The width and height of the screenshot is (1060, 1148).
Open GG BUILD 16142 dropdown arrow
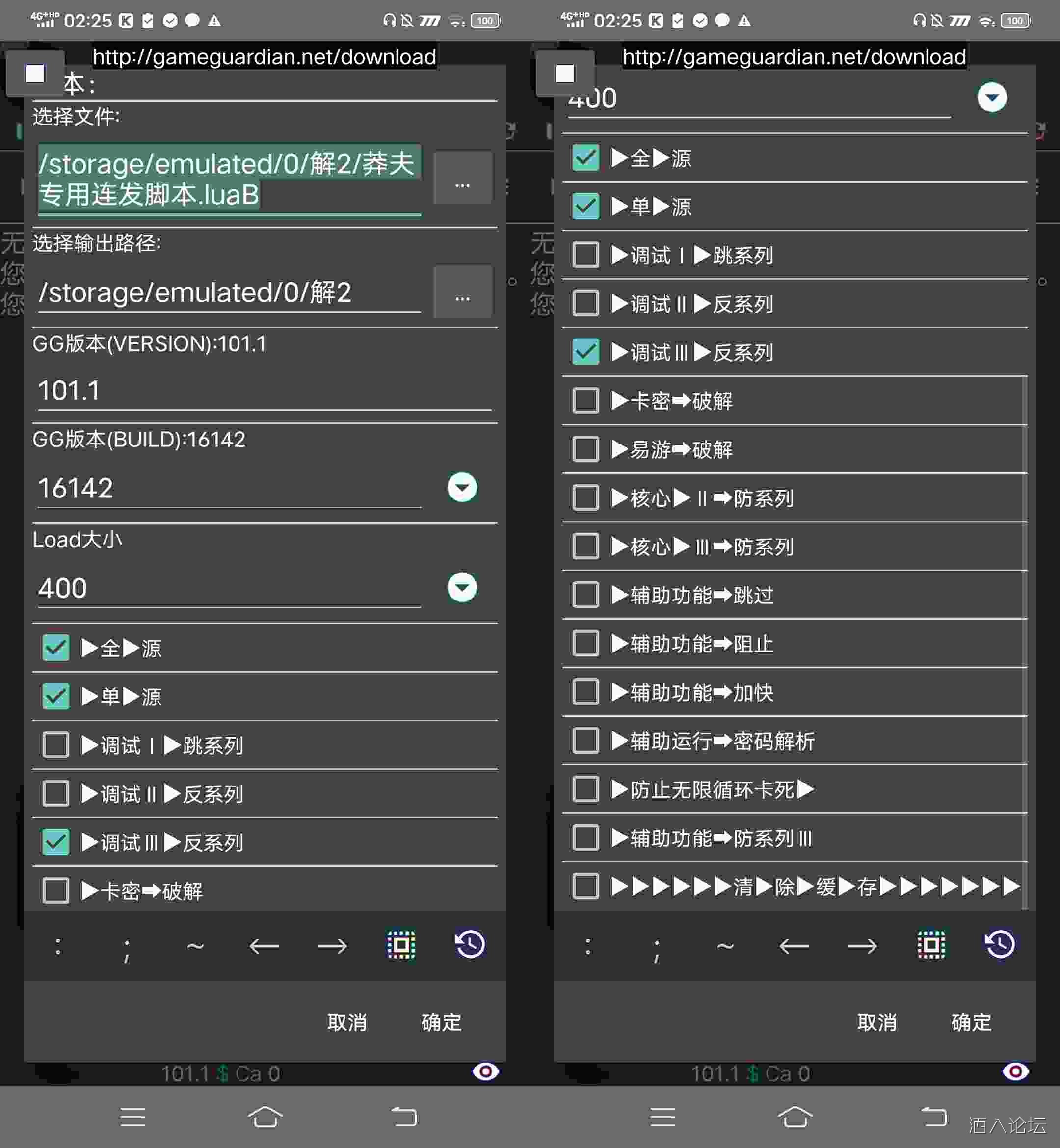(x=462, y=488)
